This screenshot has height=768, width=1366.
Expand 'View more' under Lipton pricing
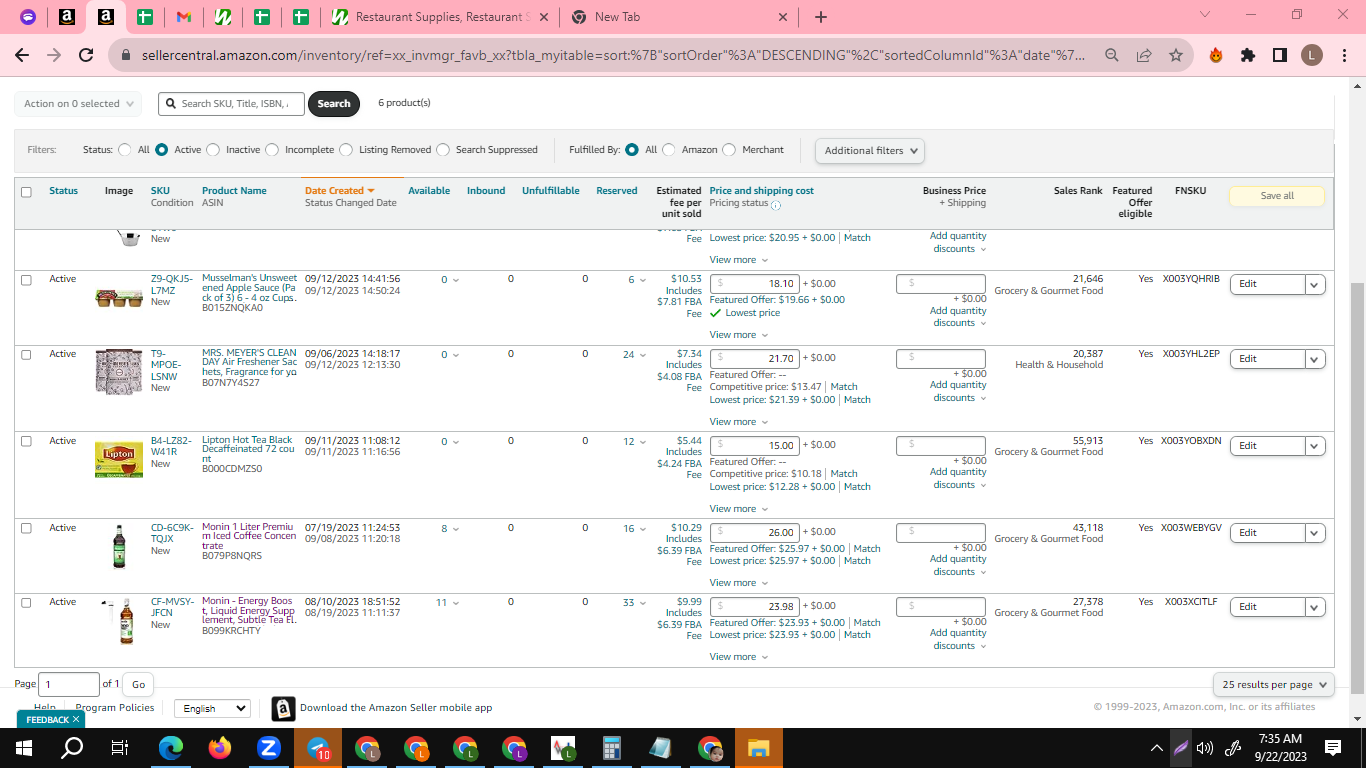click(x=739, y=509)
